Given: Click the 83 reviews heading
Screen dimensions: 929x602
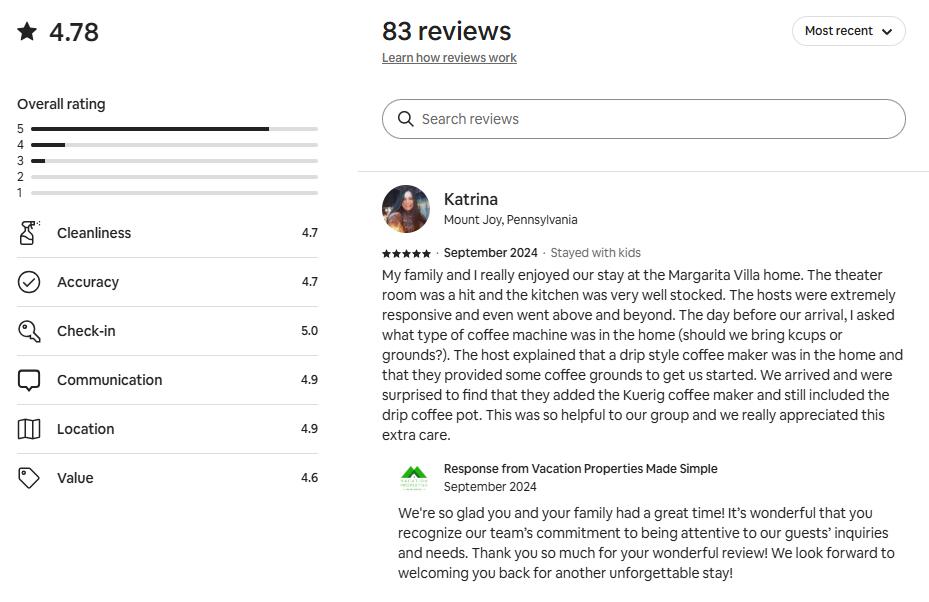Looking at the screenshot, I should coord(446,31).
